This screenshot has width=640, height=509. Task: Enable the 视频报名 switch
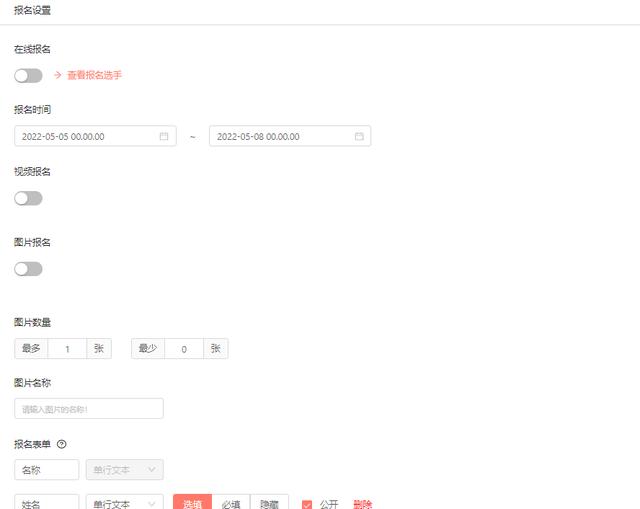28,198
